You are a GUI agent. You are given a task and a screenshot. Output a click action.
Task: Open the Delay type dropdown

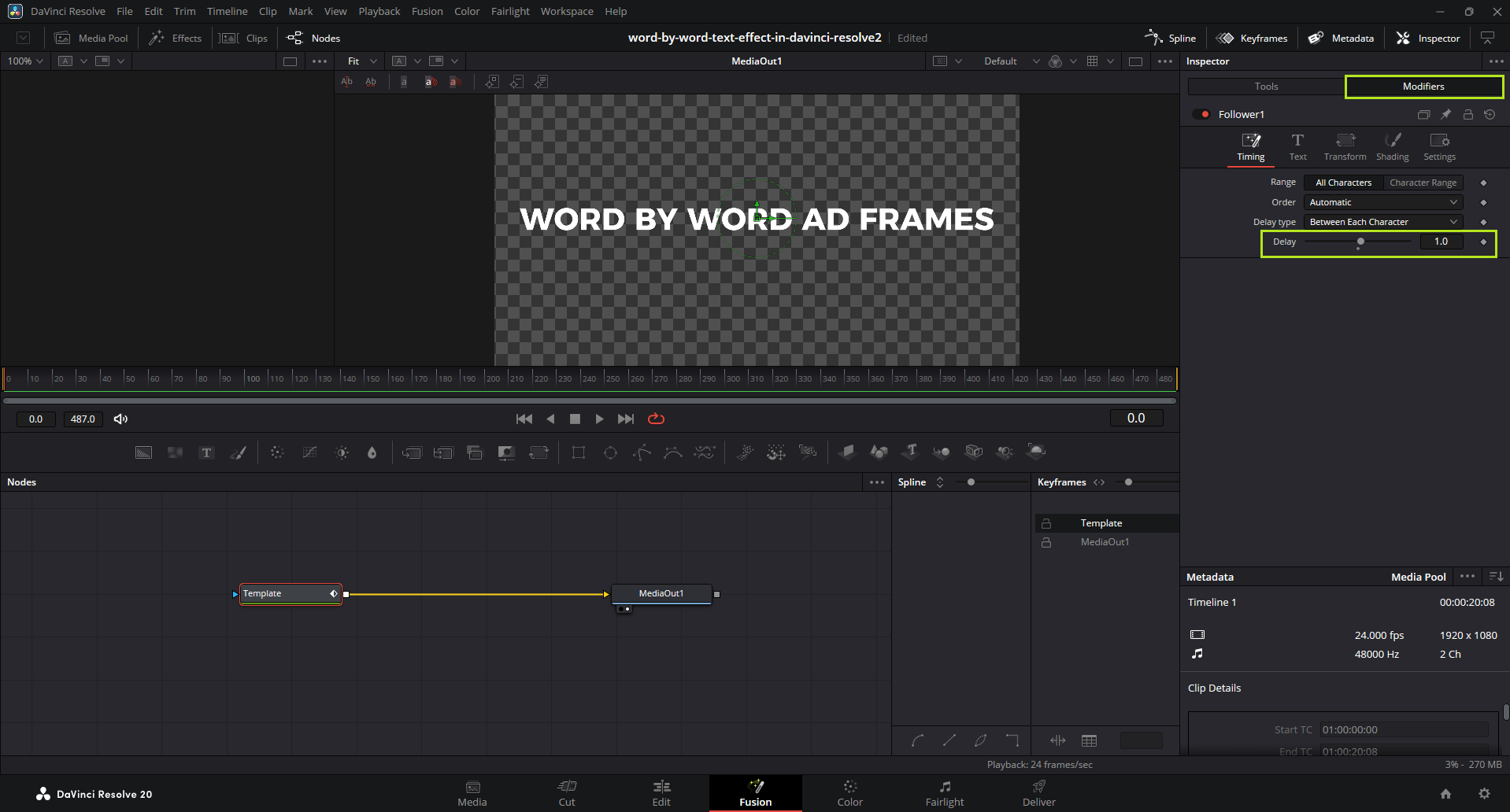[1382, 222]
